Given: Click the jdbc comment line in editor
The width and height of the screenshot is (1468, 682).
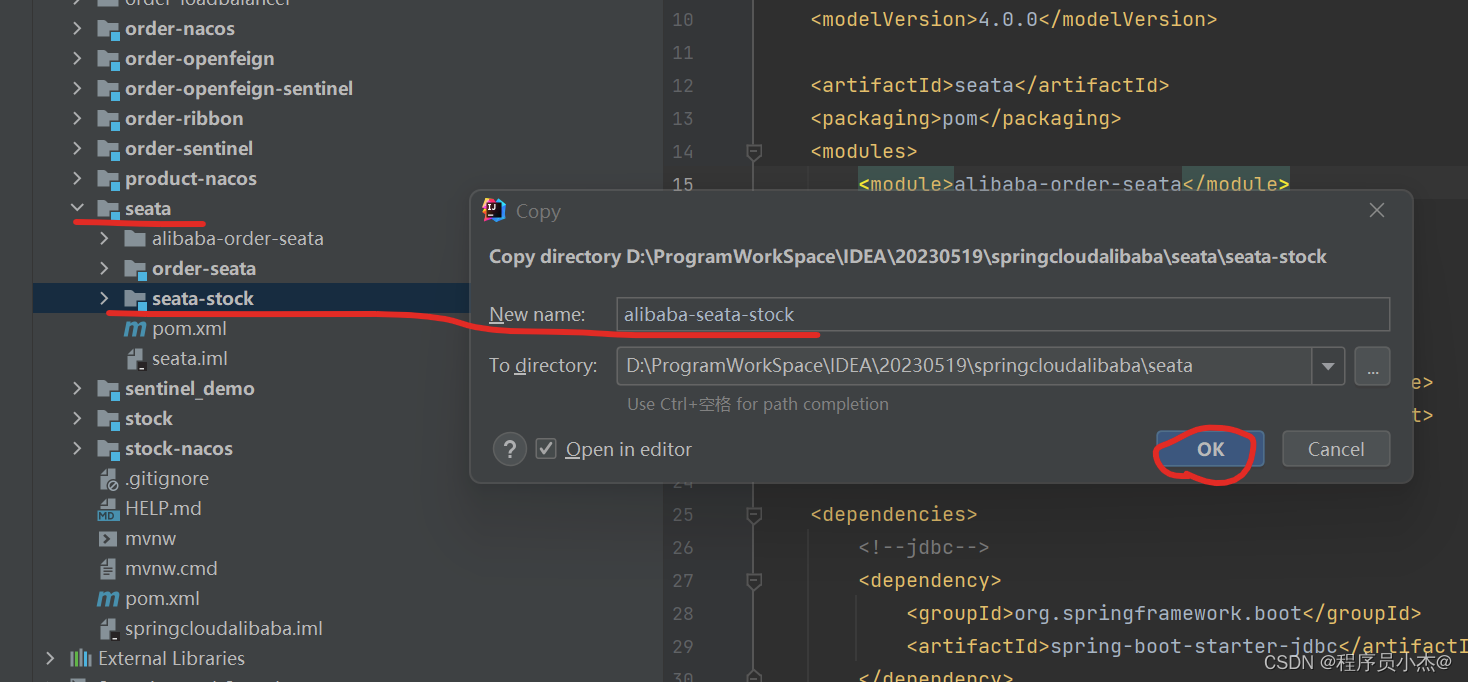Looking at the screenshot, I should coord(923,548).
